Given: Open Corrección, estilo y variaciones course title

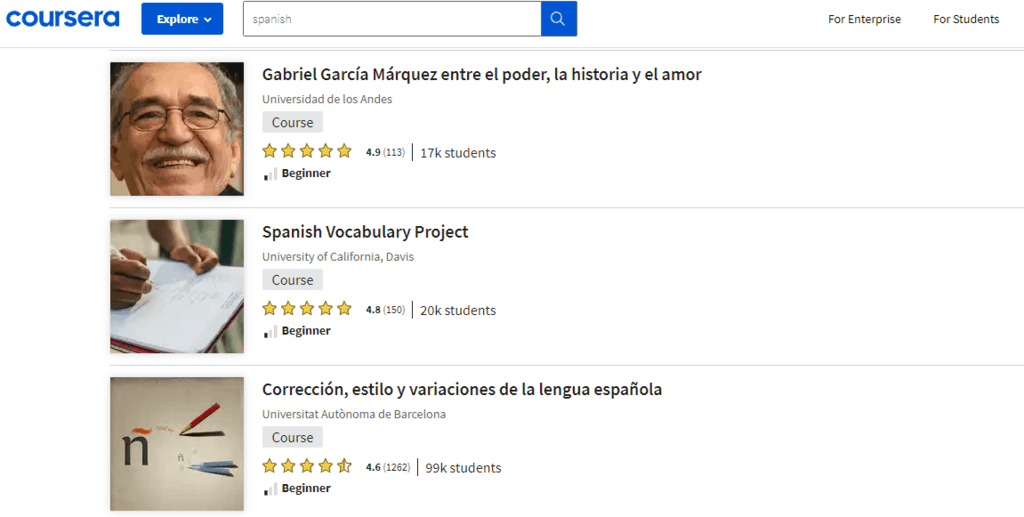Looking at the screenshot, I should (x=462, y=389).
